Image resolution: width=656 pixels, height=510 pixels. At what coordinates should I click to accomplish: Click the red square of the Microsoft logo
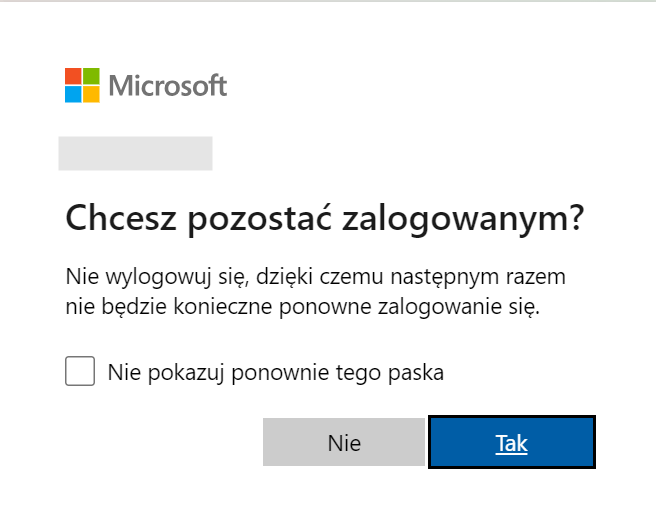pos(73,76)
